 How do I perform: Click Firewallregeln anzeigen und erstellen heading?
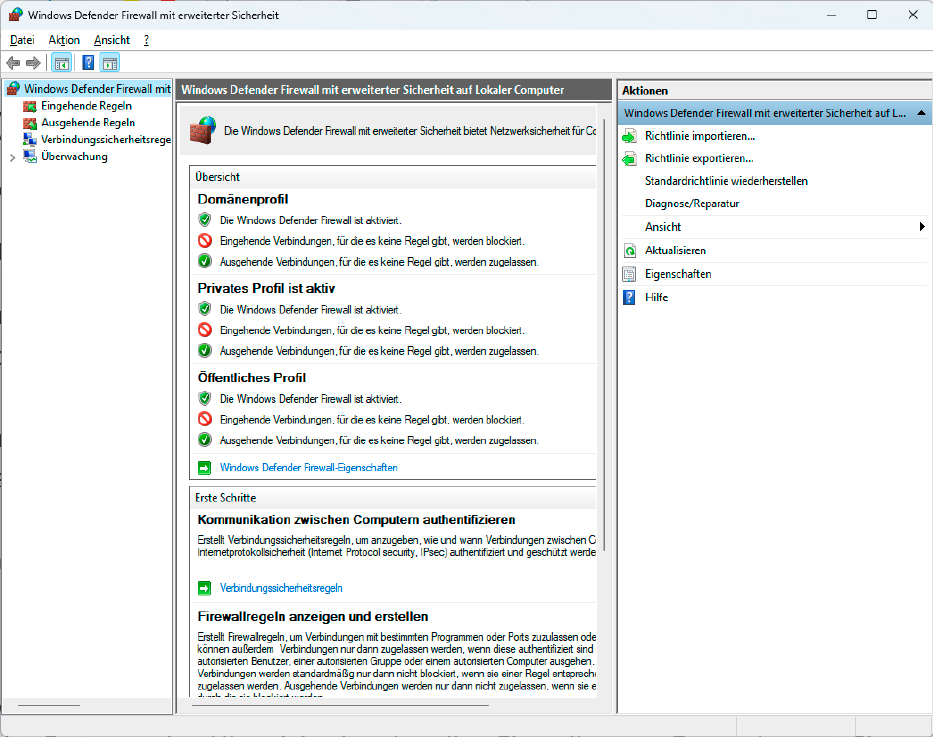pos(313,617)
